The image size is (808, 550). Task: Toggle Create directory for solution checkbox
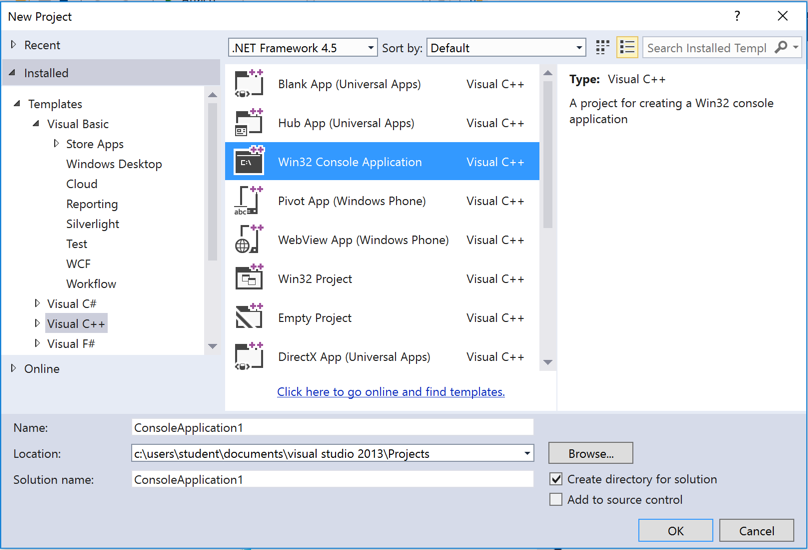[x=556, y=479]
